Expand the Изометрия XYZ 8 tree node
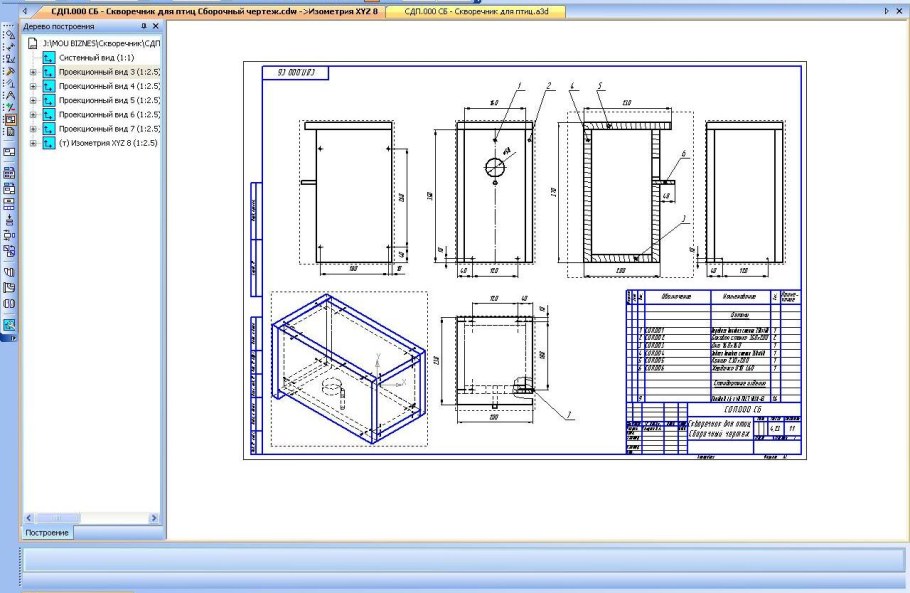This screenshot has width=910, height=593. [x=34, y=143]
